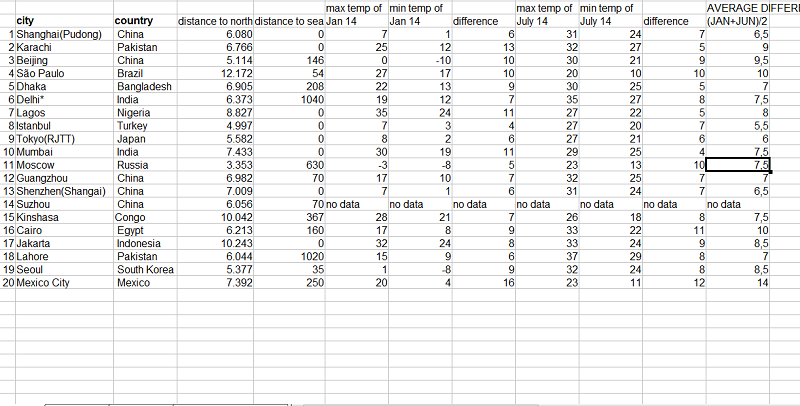Select the Kinshasa city cell
This screenshot has width=800, height=406.
tap(64, 217)
